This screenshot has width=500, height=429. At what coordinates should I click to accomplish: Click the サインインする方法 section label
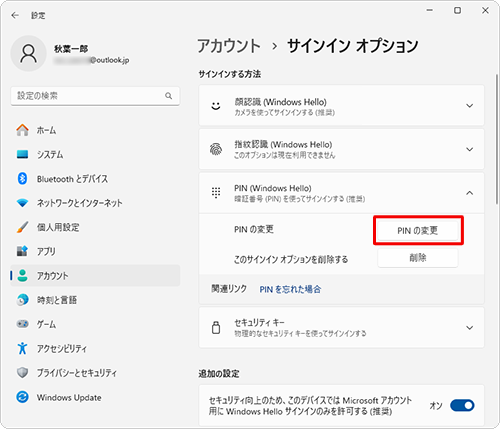click(230, 74)
